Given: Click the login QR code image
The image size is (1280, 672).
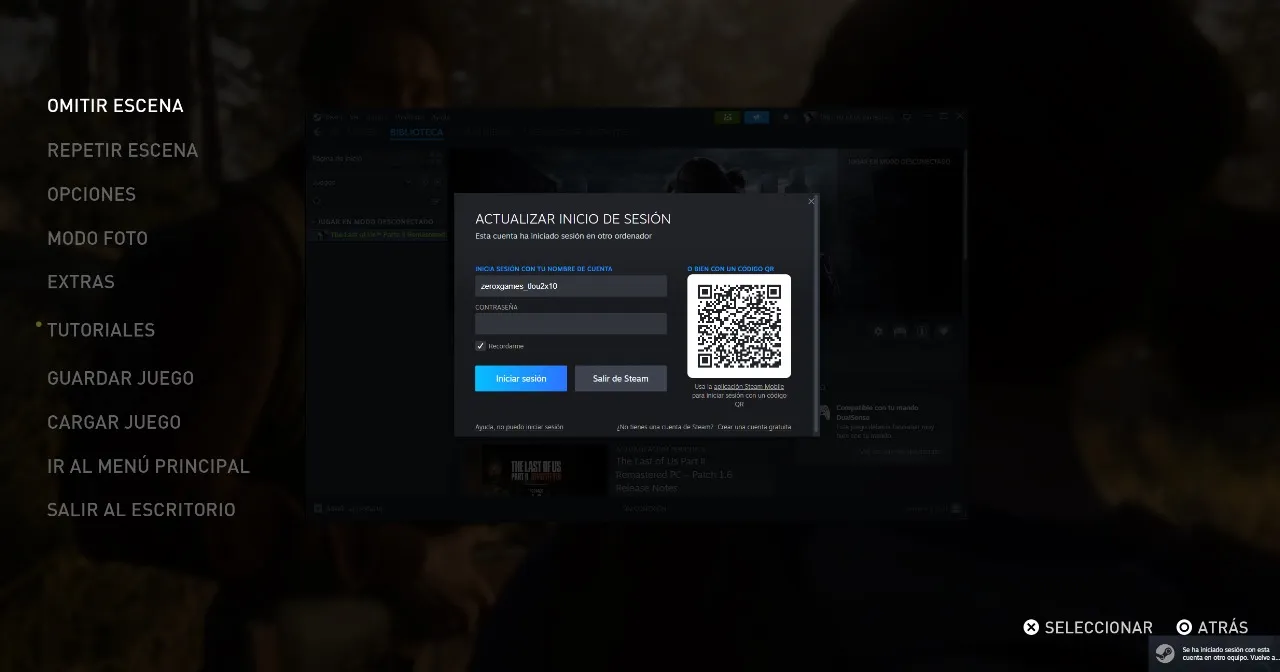Looking at the screenshot, I should pyautogui.click(x=739, y=326).
